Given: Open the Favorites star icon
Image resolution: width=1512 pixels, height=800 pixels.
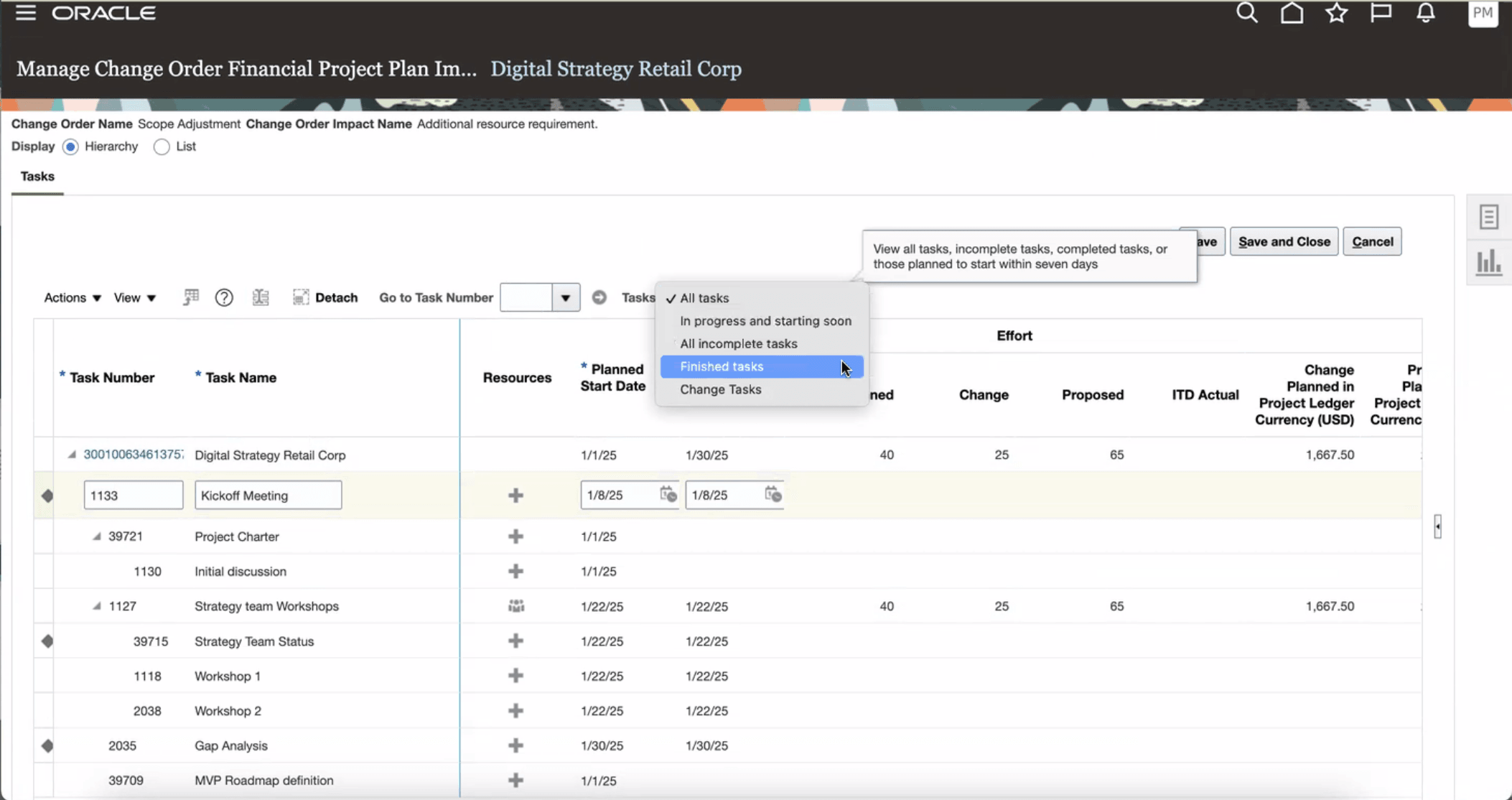Looking at the screenshot, I should pyautogui.click(x=1336, y=13).
